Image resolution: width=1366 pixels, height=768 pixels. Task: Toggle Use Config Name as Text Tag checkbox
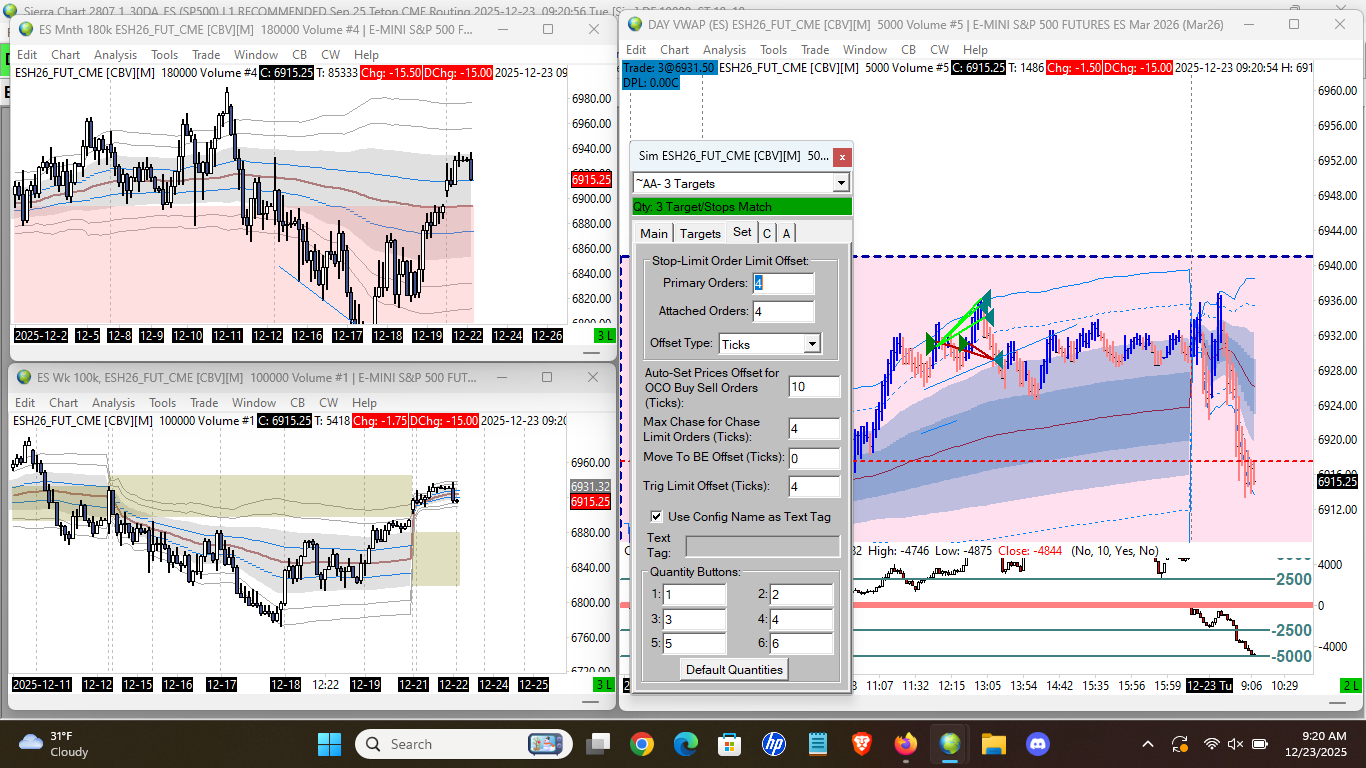[x=657, y=517]
